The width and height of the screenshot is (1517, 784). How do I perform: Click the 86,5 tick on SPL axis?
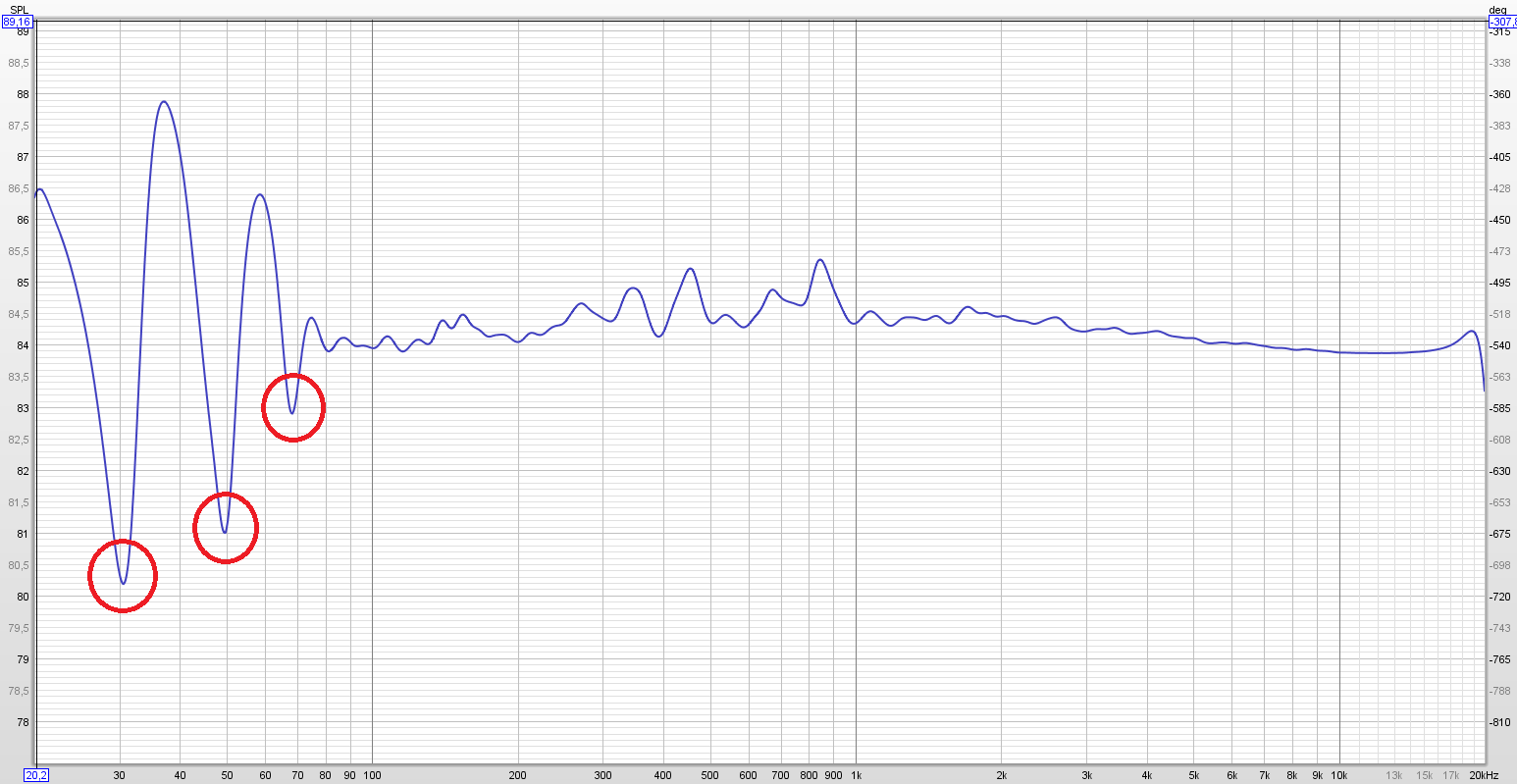[20, 188]
